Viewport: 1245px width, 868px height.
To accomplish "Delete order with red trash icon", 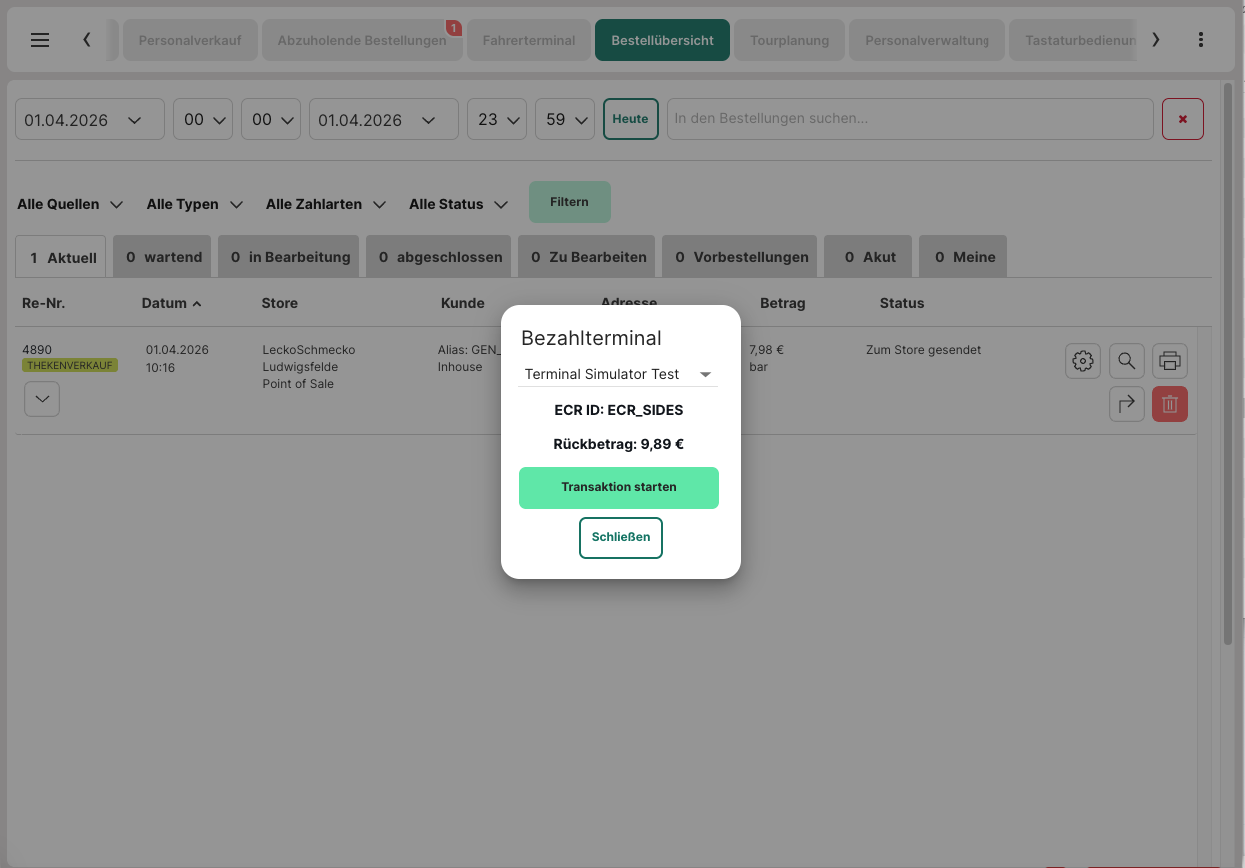I will tap(1170, 404).
